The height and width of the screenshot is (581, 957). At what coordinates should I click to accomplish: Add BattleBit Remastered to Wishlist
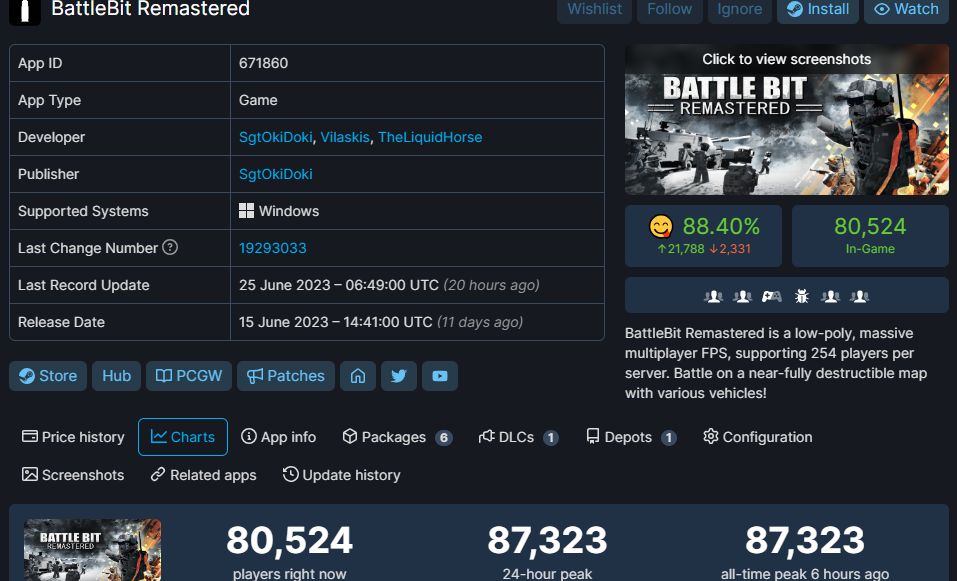coord(594,9)
